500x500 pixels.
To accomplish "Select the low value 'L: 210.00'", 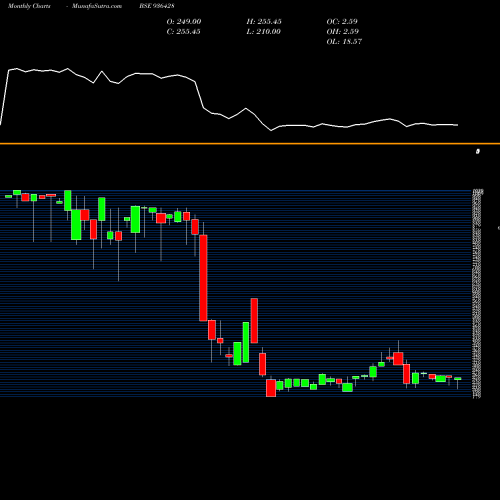I will click(263, 32).
